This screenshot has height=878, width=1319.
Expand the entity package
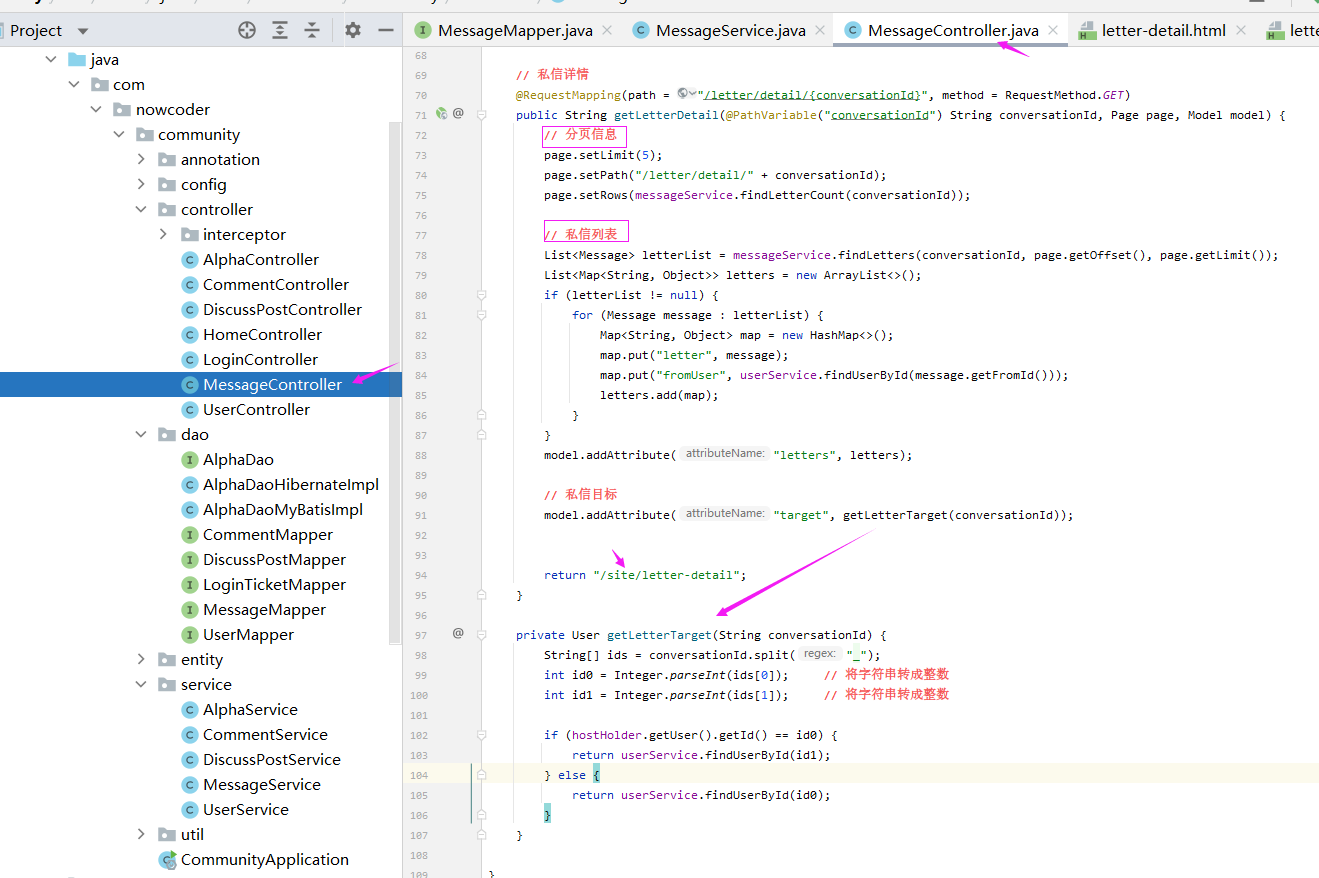point(141,660)
